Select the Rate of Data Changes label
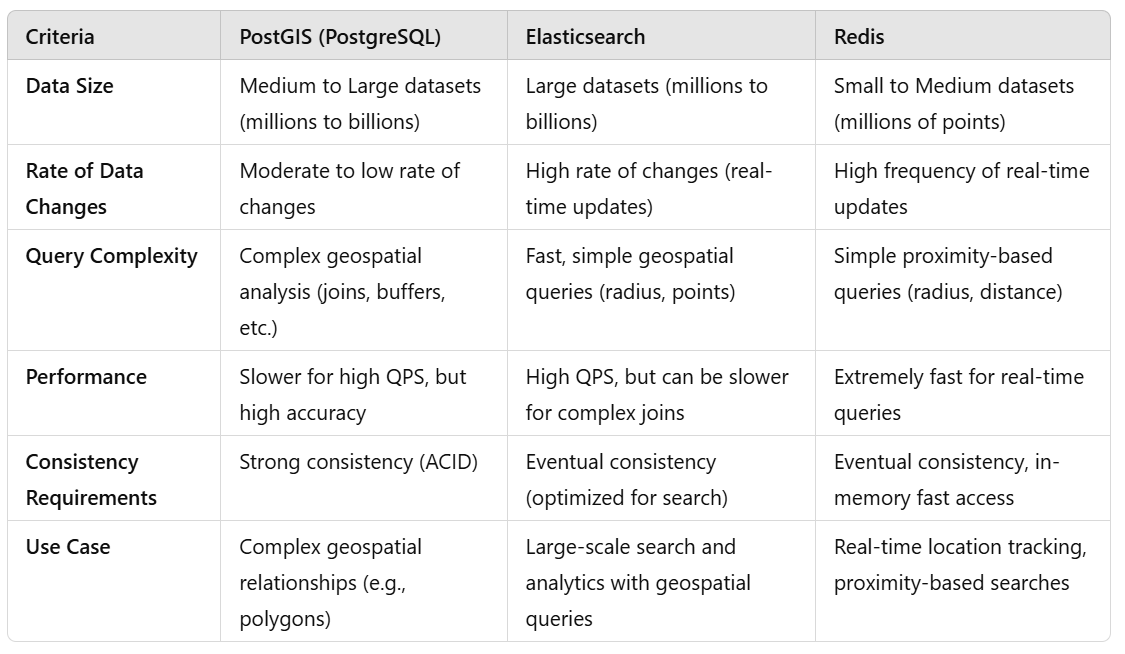The height and width of the screenshot is (654, 1125). coord(85,189)
